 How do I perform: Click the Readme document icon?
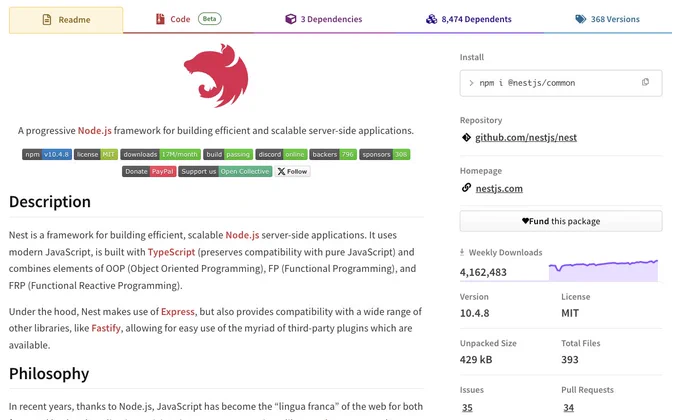coord(47,20)
